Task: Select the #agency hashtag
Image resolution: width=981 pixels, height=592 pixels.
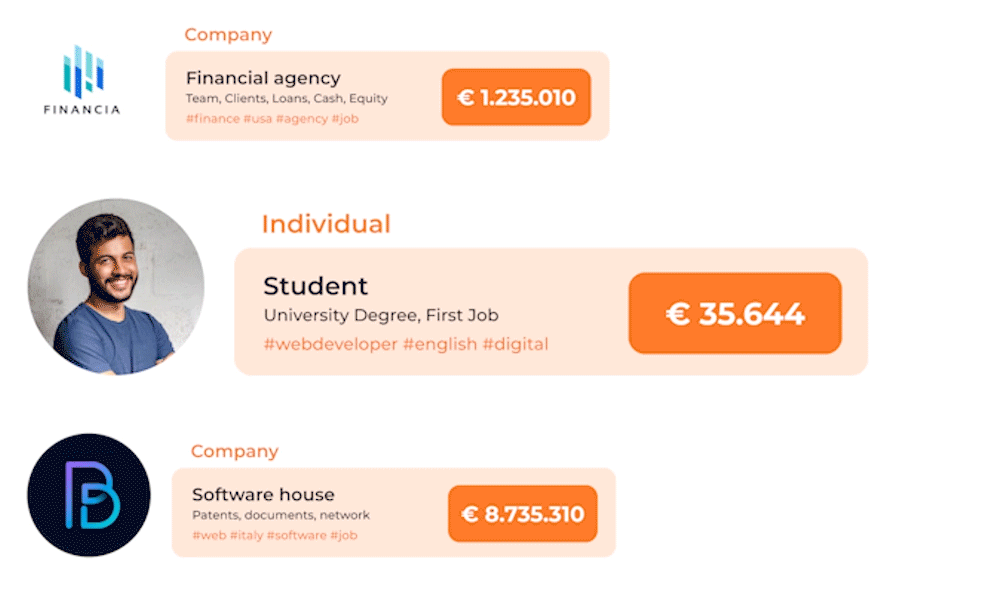Action: pos(301,119)
